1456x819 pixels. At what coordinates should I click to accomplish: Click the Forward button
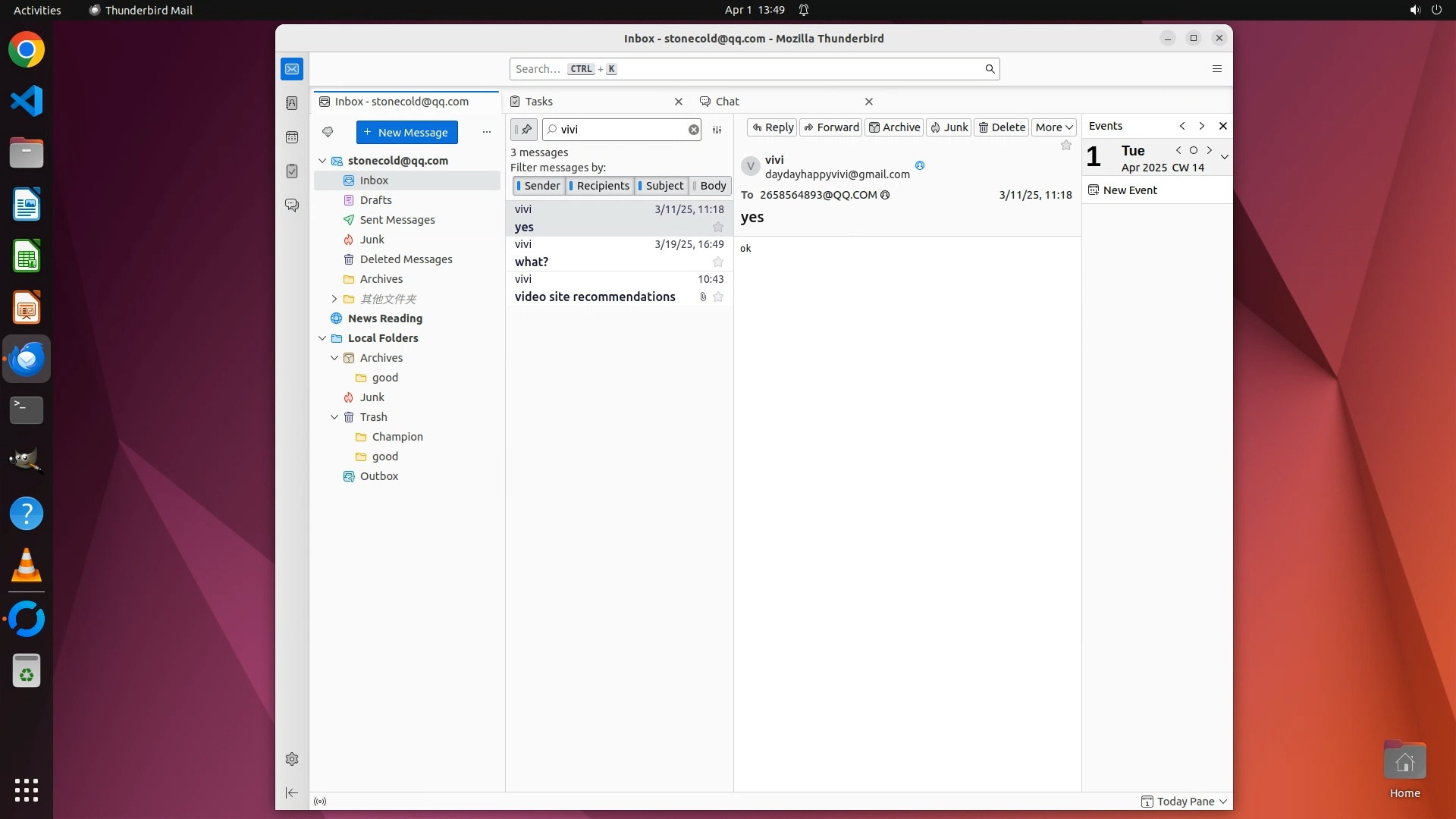[830, 127]
